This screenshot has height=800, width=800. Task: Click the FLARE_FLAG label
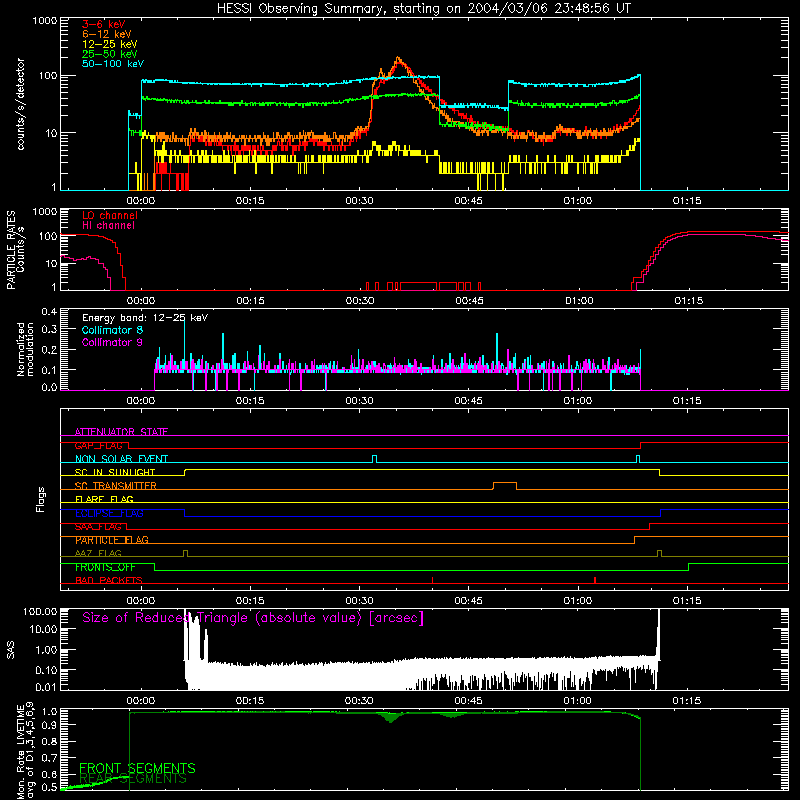coord(104,499)
